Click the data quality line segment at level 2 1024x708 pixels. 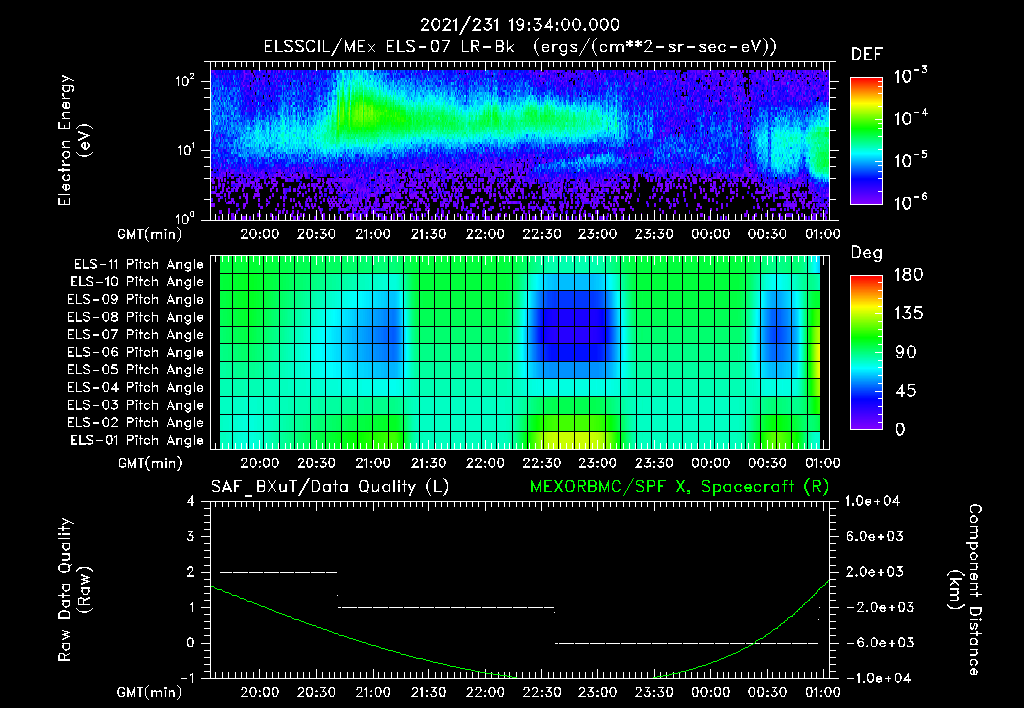(x=279, y=572)
